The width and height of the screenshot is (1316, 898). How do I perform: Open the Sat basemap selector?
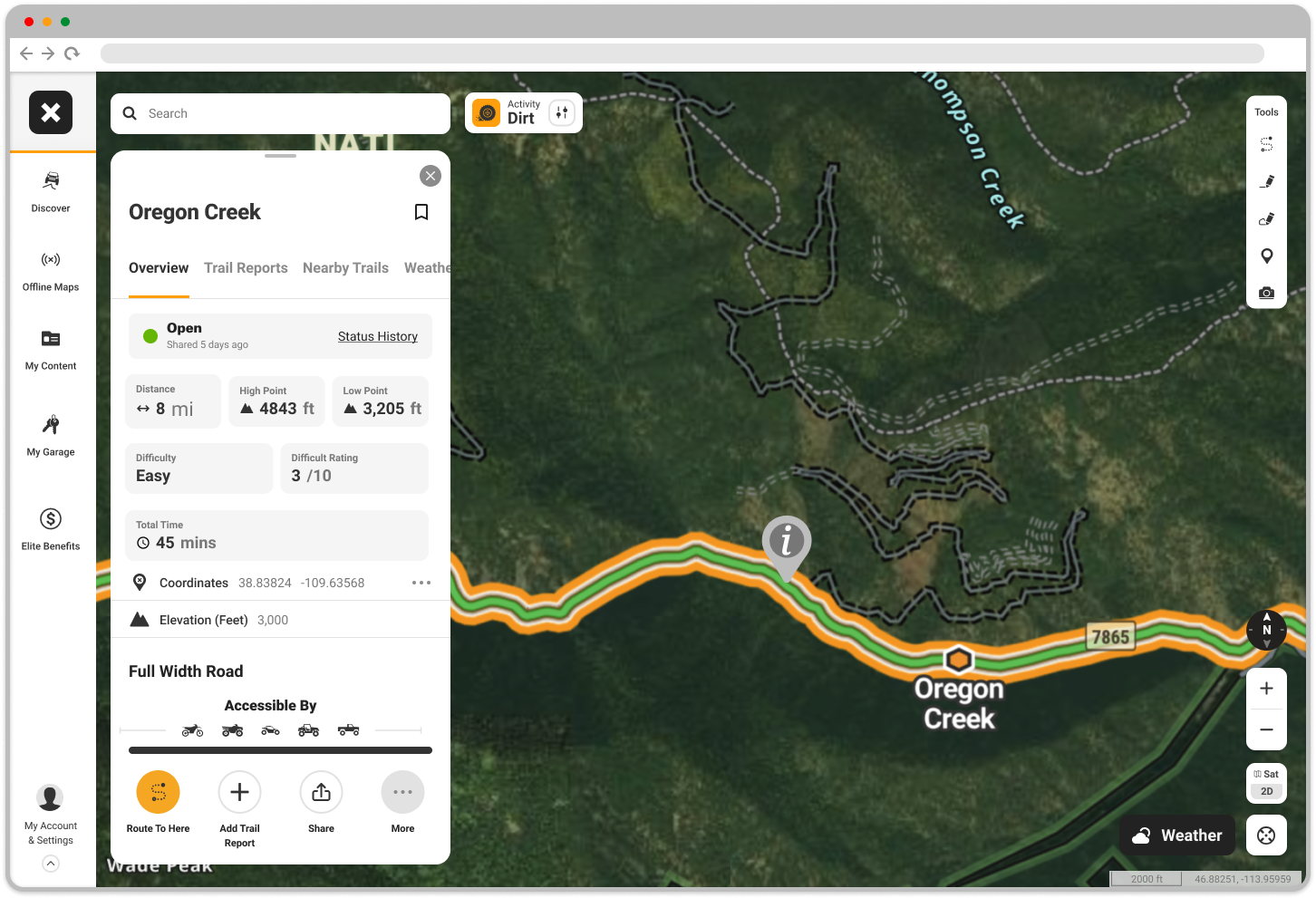point(1267,774)
